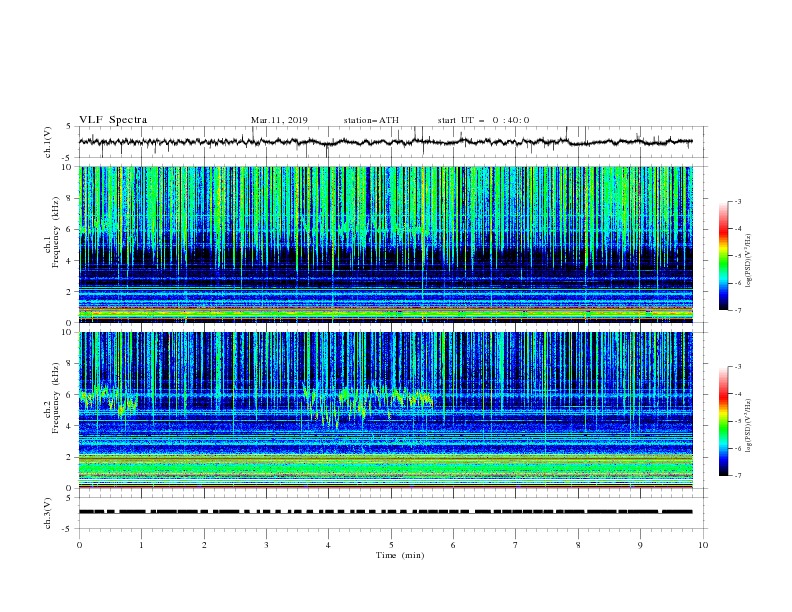Click the 'Time (min)' axis title
The height and width of the screenshot is (612, 792).
[x=400, y=555]
